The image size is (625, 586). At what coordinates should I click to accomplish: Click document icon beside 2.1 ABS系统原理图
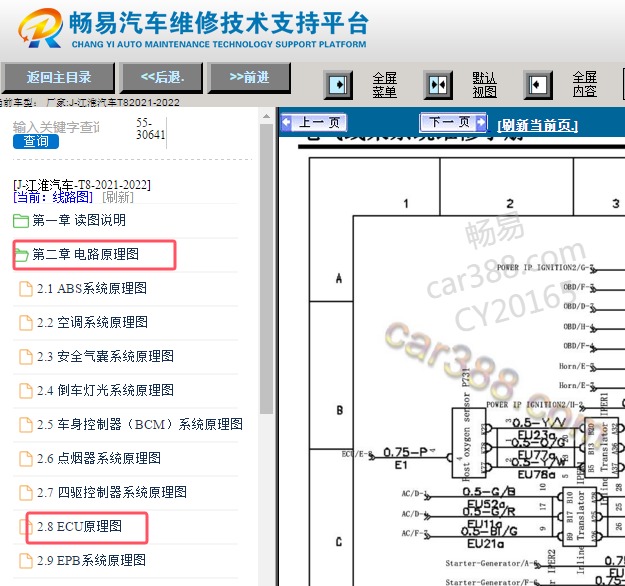click(26, 289)
